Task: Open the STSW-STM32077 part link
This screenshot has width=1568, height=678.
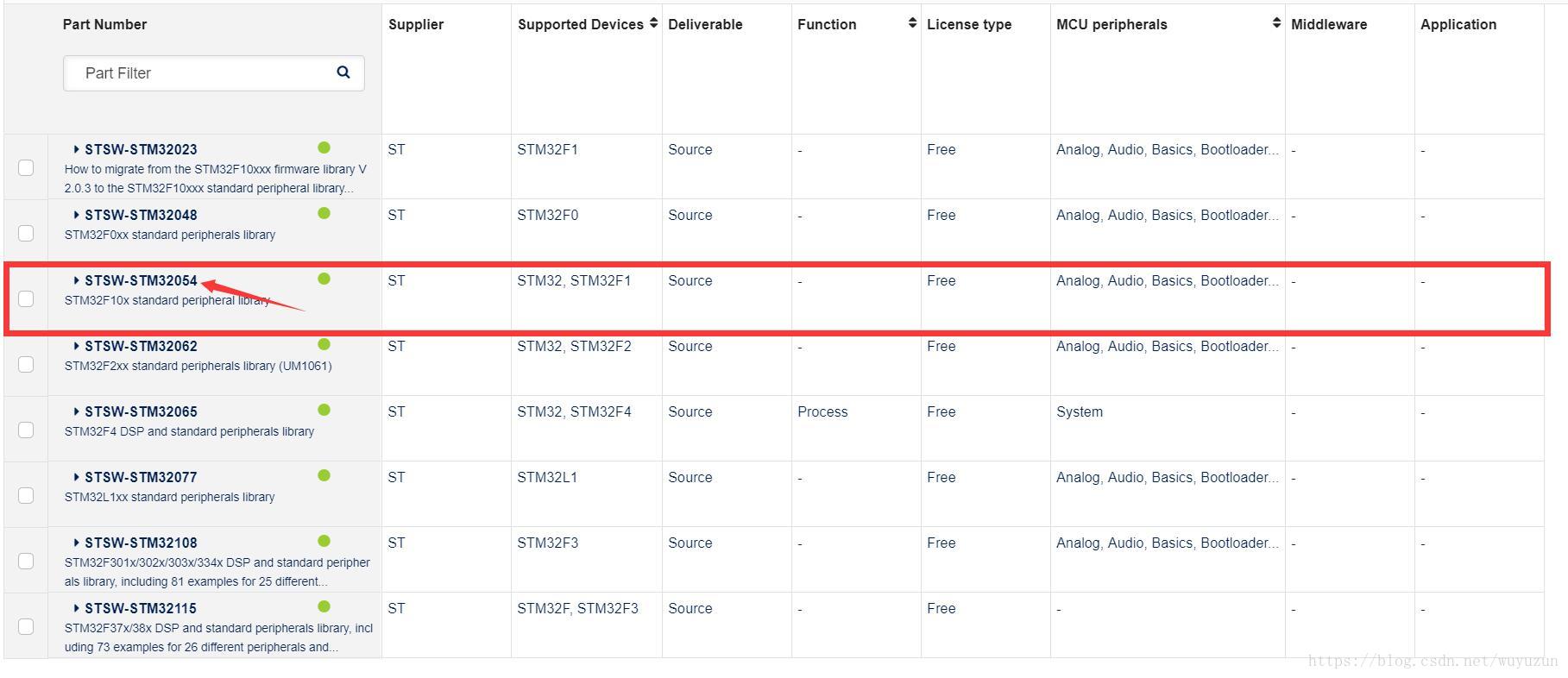Action: 141,477
